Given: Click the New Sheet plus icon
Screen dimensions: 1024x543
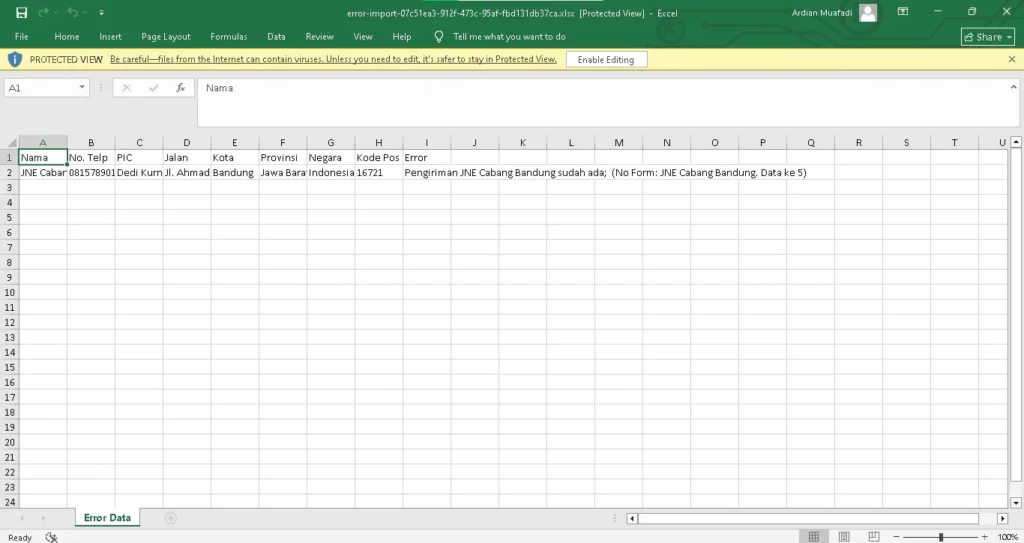Looking at the screenshot, I should click(x=170, y=518).
